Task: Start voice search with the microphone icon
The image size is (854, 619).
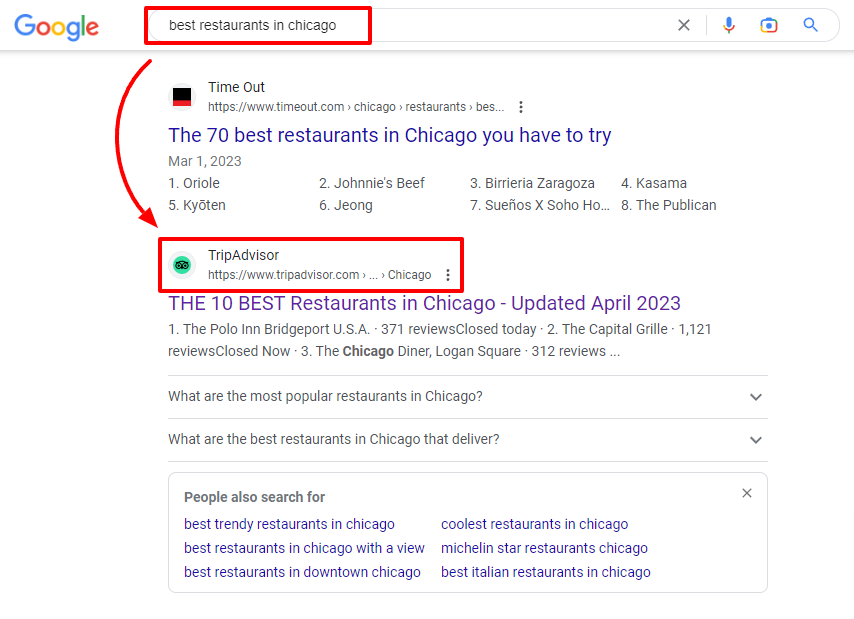Action: point(729,25)
